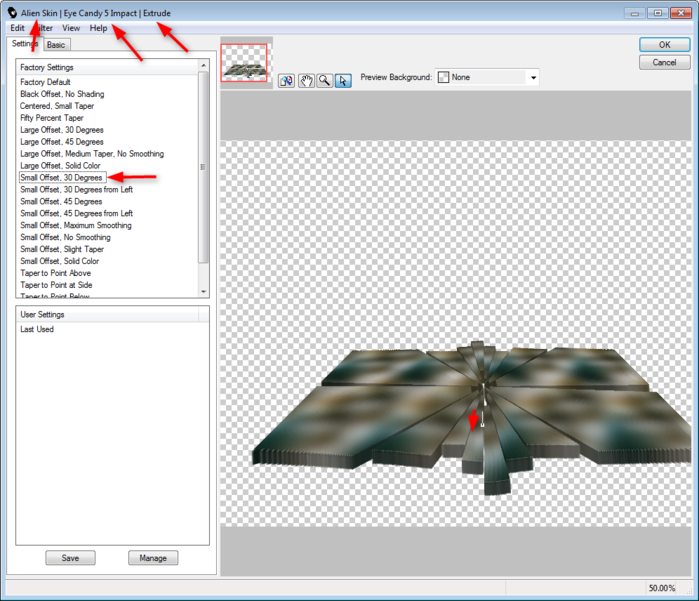Click the show original preview toggle icon
Screen dimensions: 699x601
286,81
